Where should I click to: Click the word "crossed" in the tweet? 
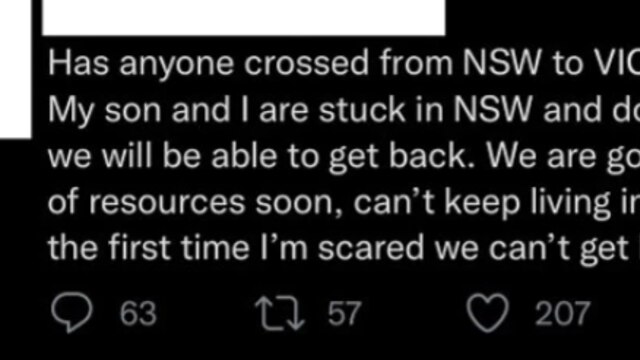(x=306, y=64)
